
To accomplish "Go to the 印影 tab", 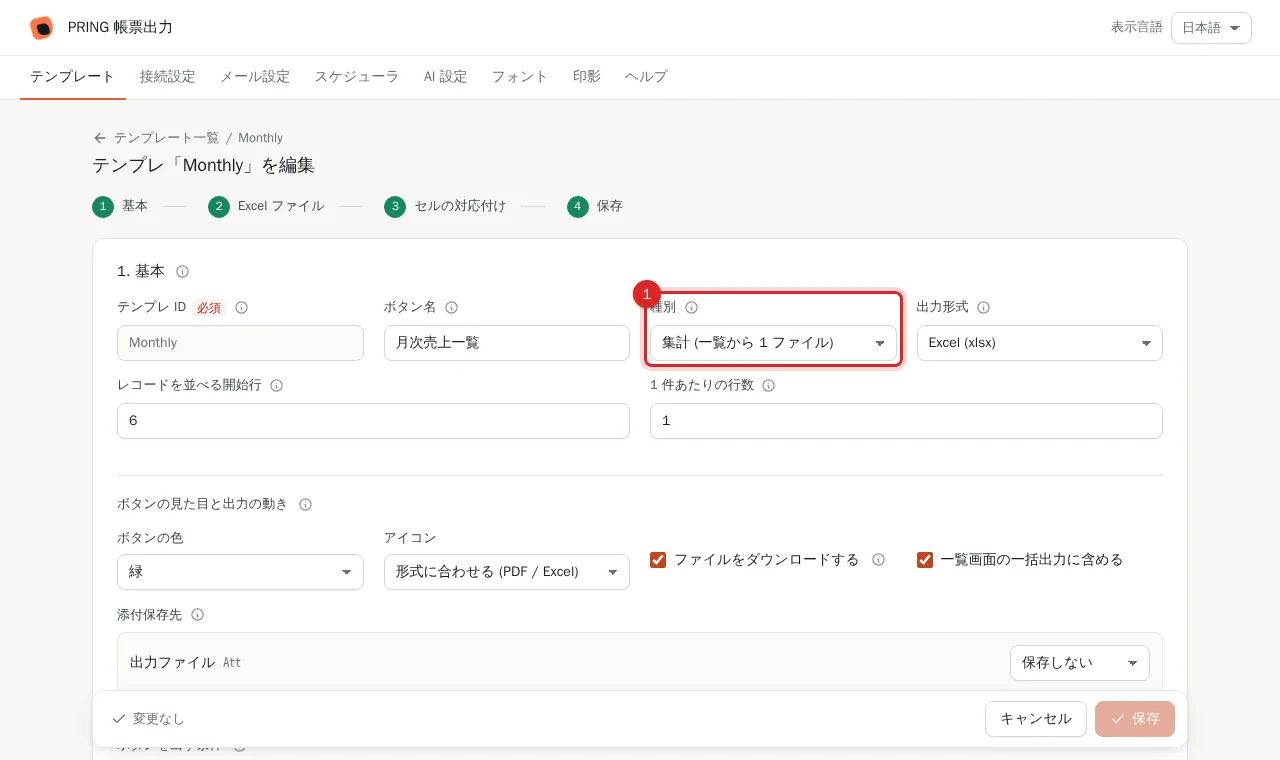I will pyautogui.click(x=587, y=77).
